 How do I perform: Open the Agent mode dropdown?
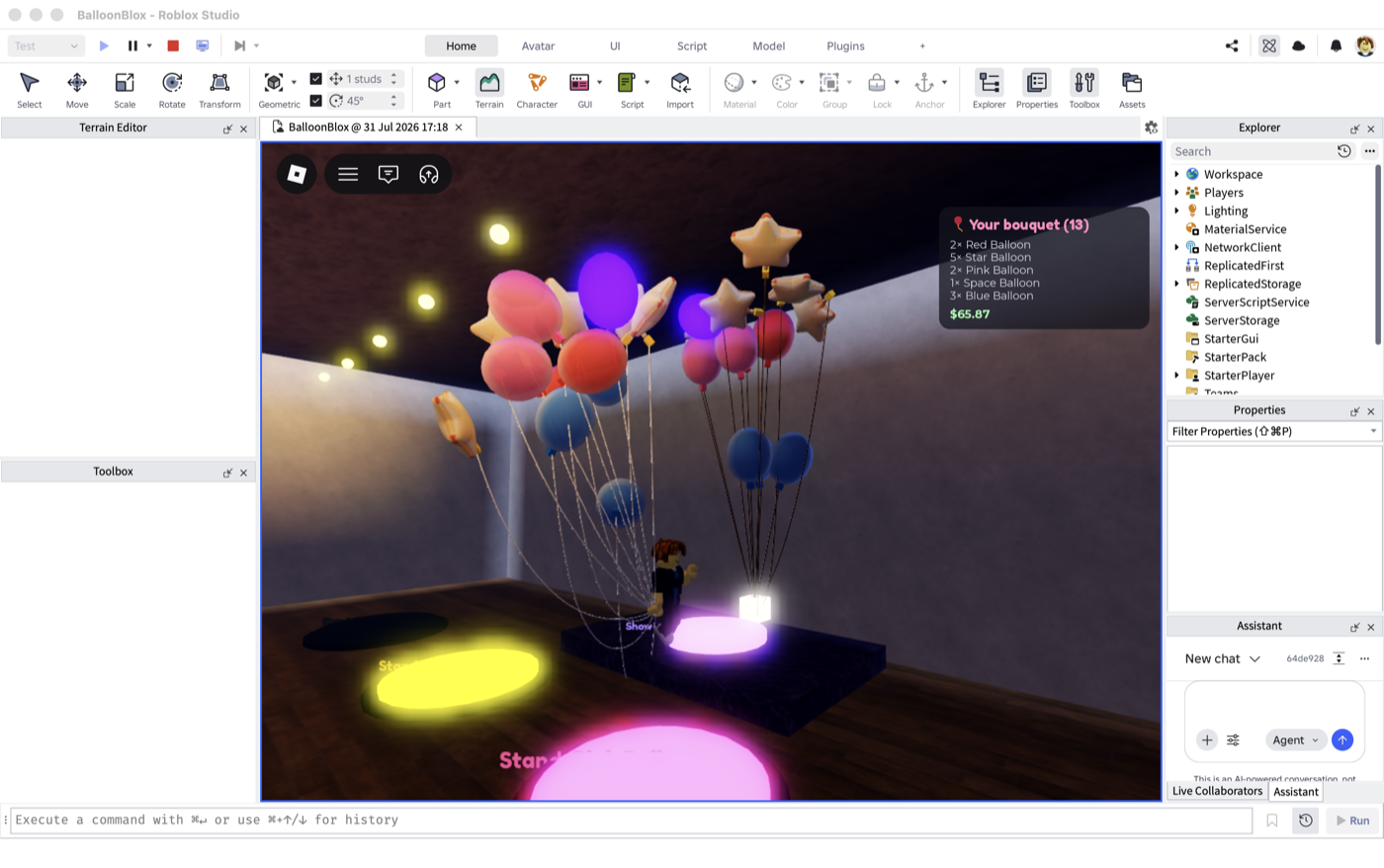point(1295,740)
